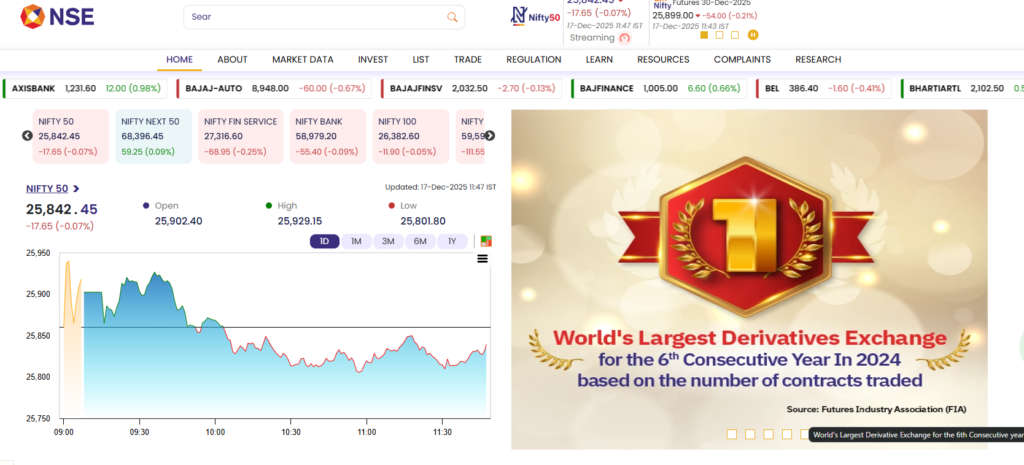Click the Open value 25,902.40

tap(178, 221)
